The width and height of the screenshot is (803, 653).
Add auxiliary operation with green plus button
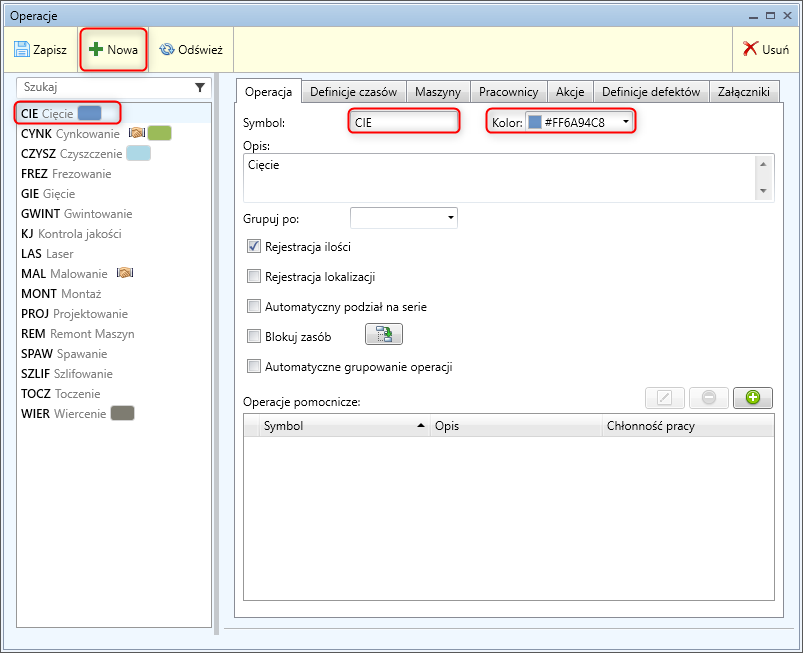pos(752,398)
